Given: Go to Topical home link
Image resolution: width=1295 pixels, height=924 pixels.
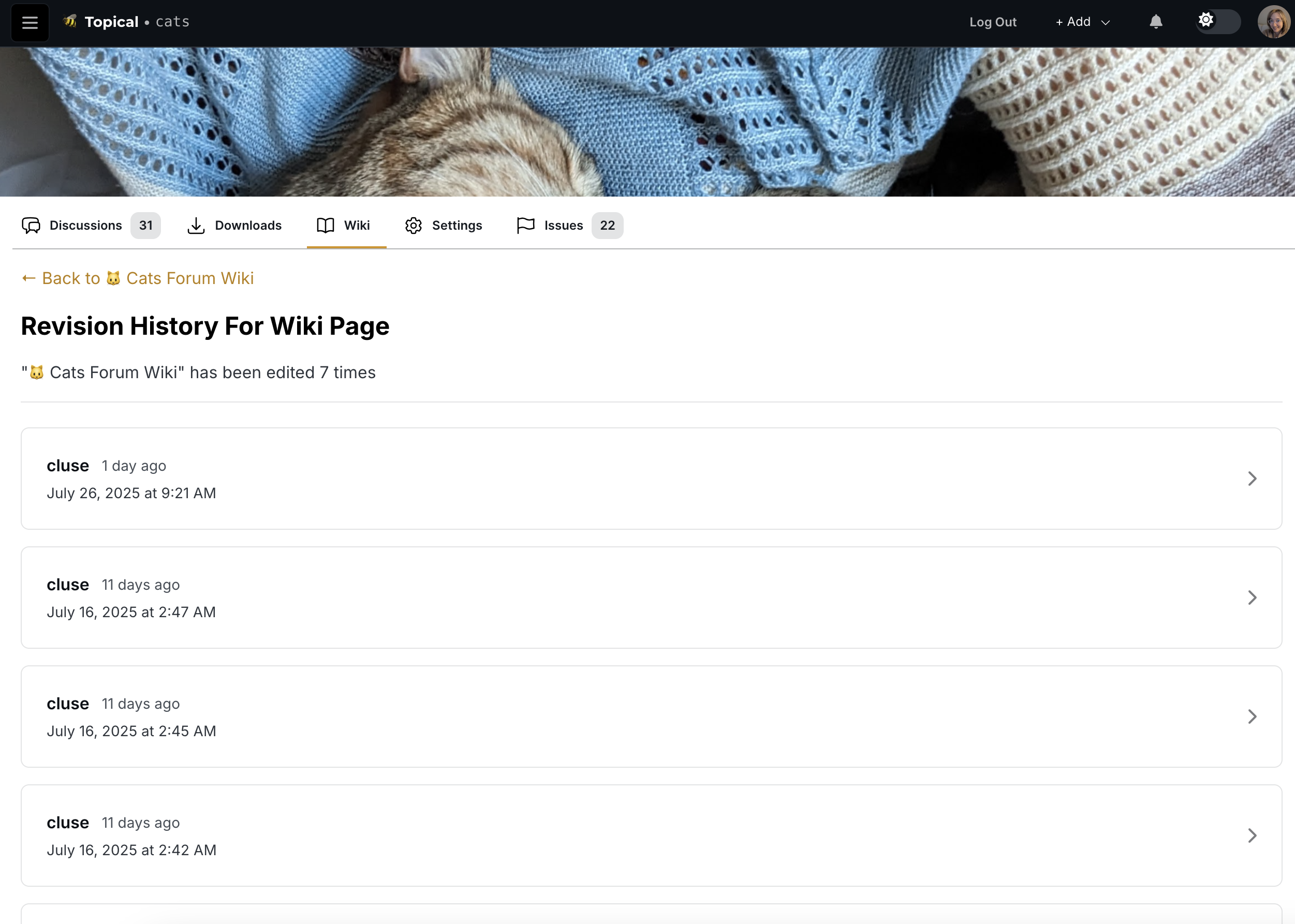Looking at the screenshot, I should 112,22.
